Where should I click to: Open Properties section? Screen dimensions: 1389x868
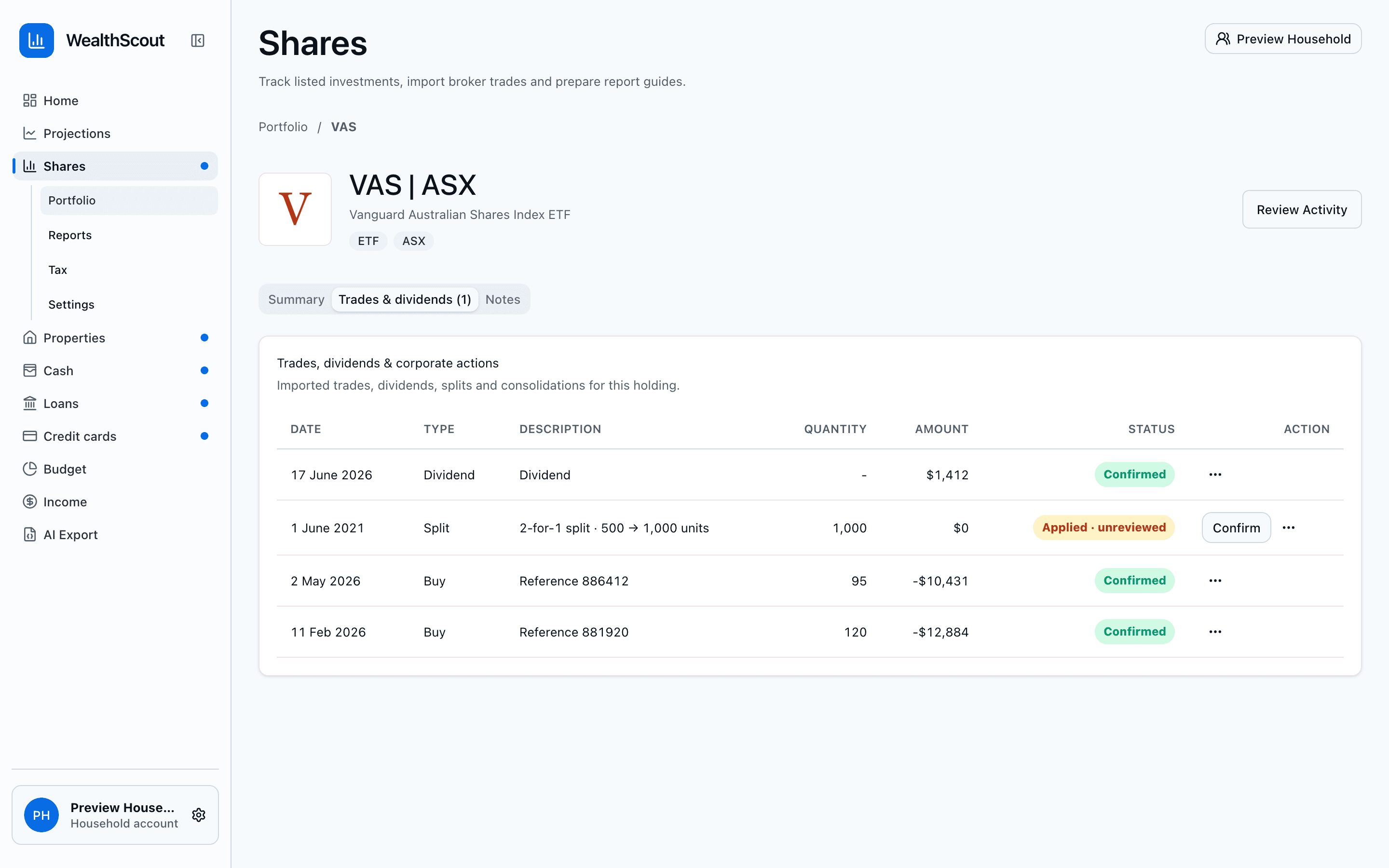(x=115, y=338)
